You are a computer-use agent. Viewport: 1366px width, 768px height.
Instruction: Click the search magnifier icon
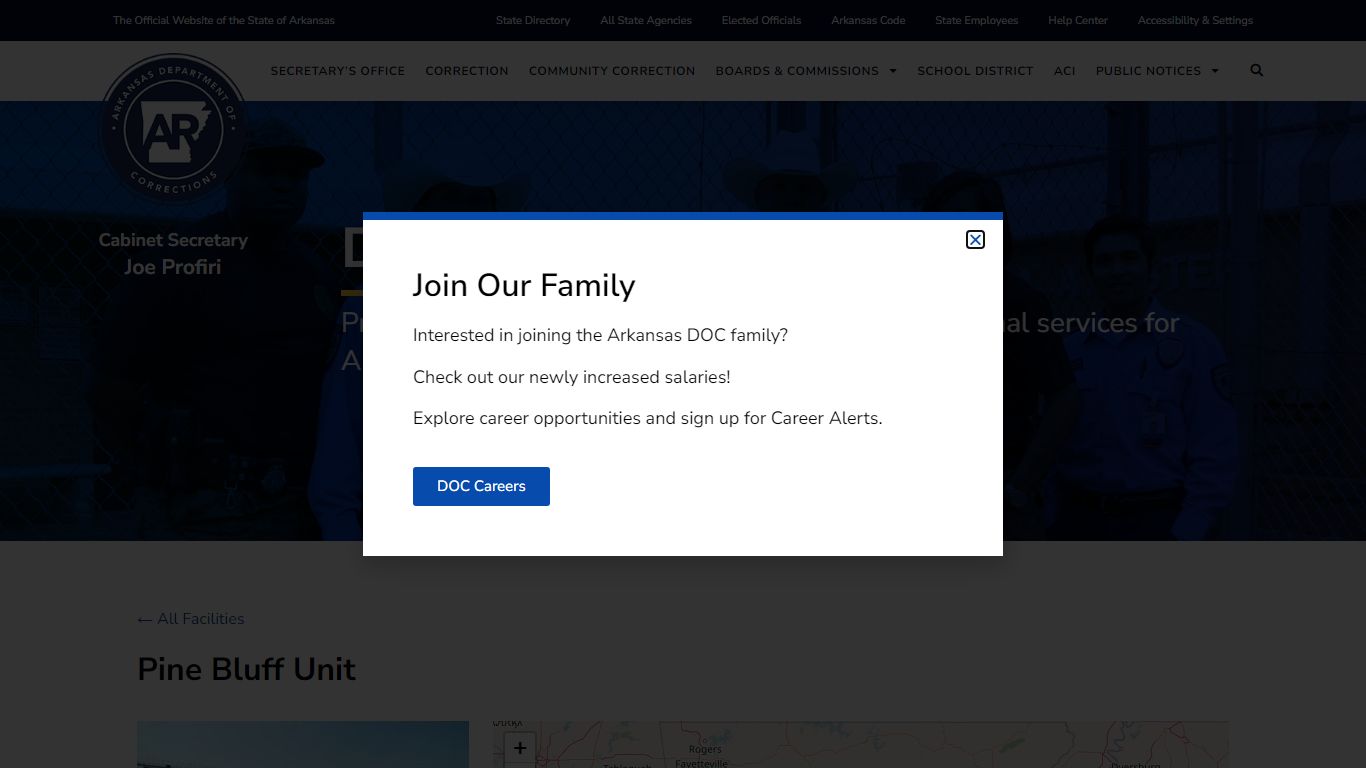[x=1256, y=70]
